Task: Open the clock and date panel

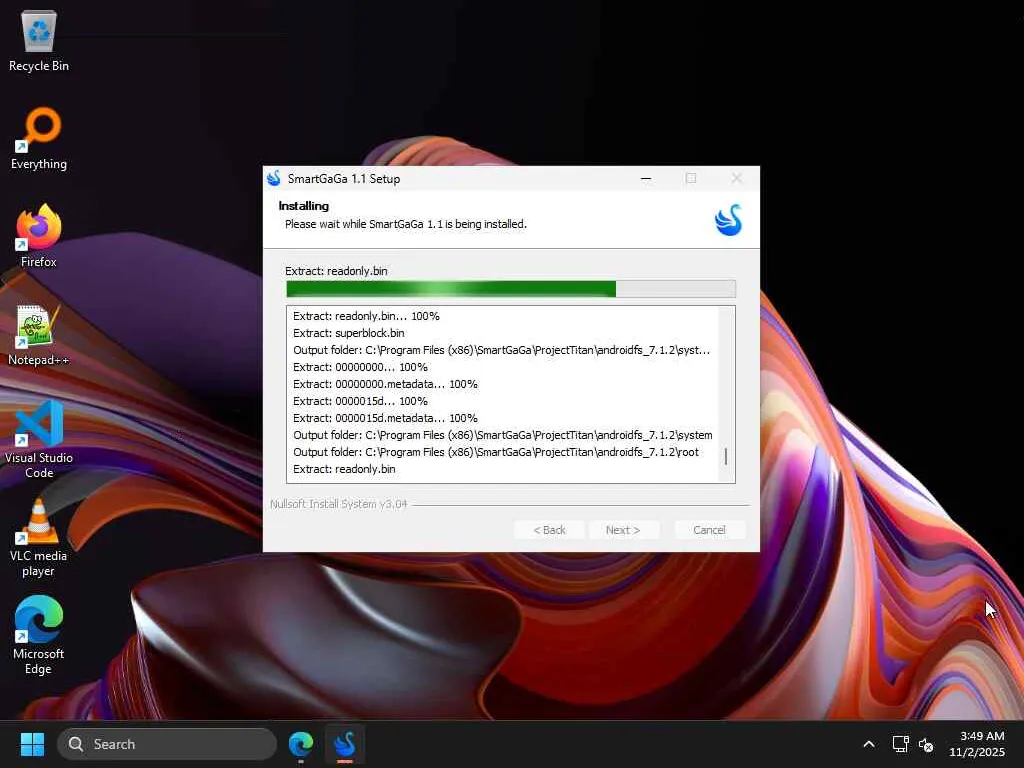Action: pyautogui.click(x=977, y=744)
